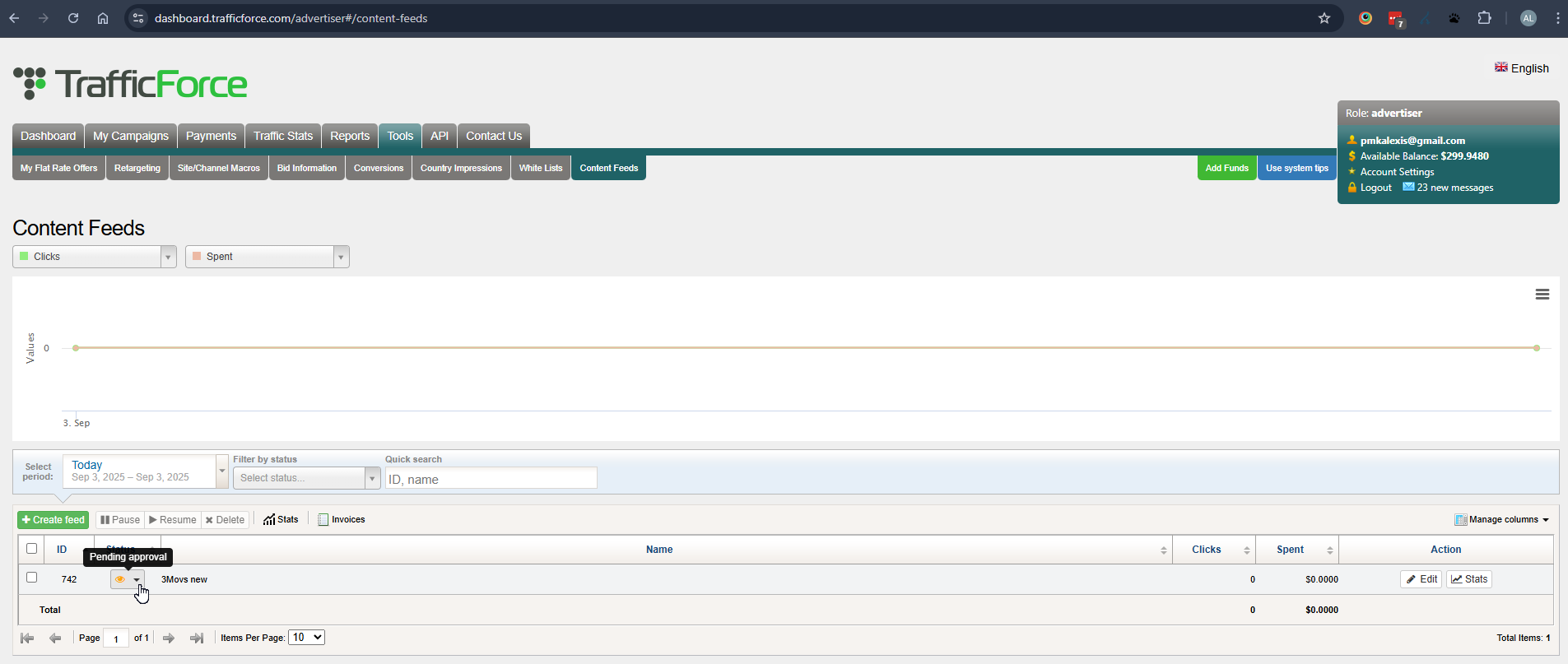The height and width of the screenshot is (664, 1568).
Task: Tick the select-all checkbox in table header
Action: [32, 549]
